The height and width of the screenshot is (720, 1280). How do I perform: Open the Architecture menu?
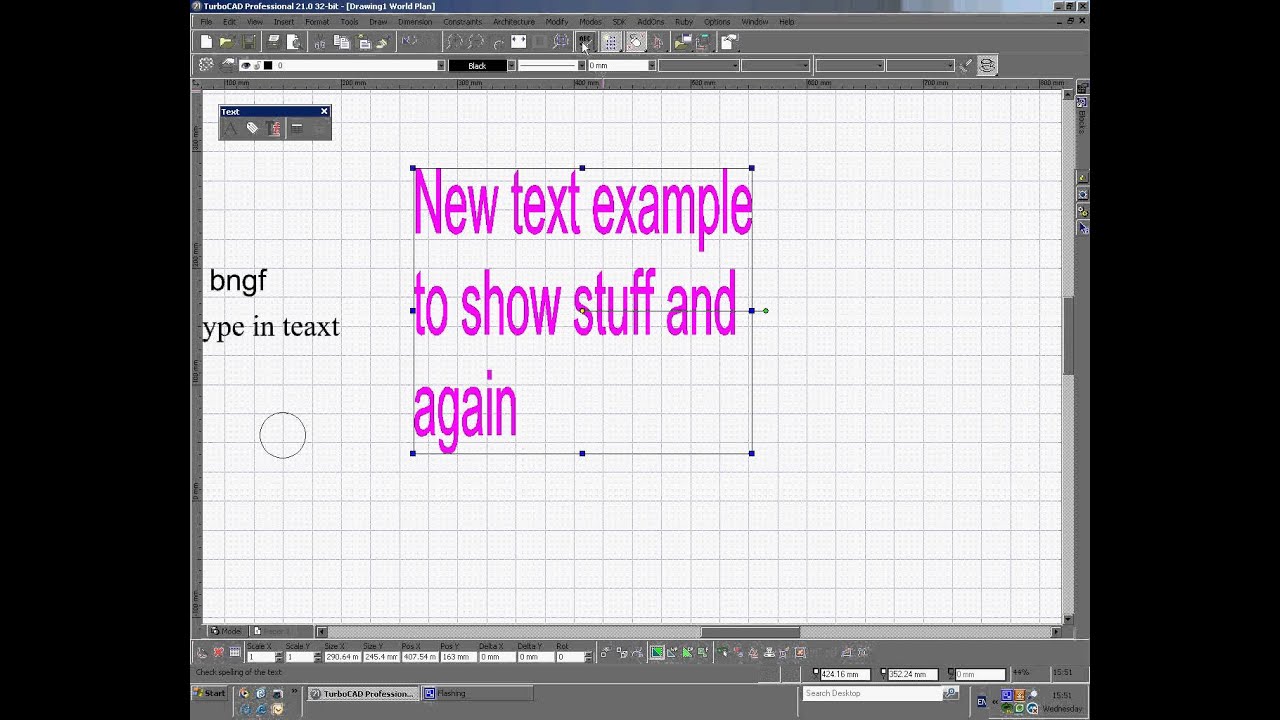(514, 21)
